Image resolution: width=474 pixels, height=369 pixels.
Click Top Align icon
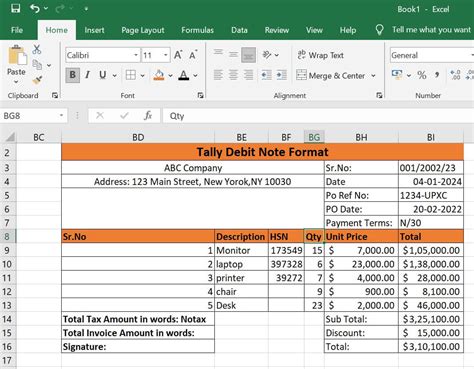[x=218, y=53]
